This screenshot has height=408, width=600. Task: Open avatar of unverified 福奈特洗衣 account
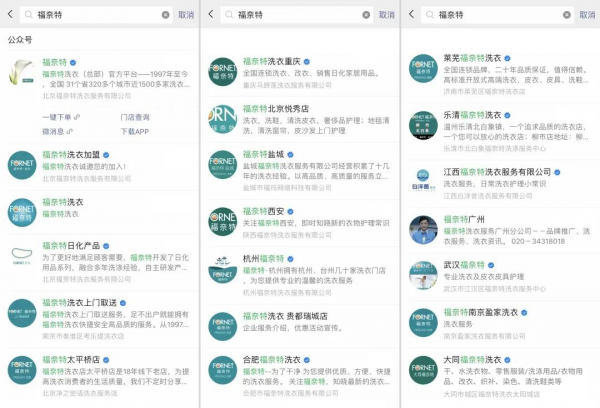pos(22,212)
